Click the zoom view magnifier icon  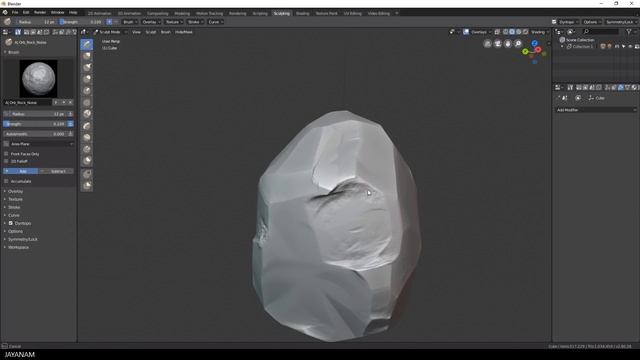click(518, 43)
